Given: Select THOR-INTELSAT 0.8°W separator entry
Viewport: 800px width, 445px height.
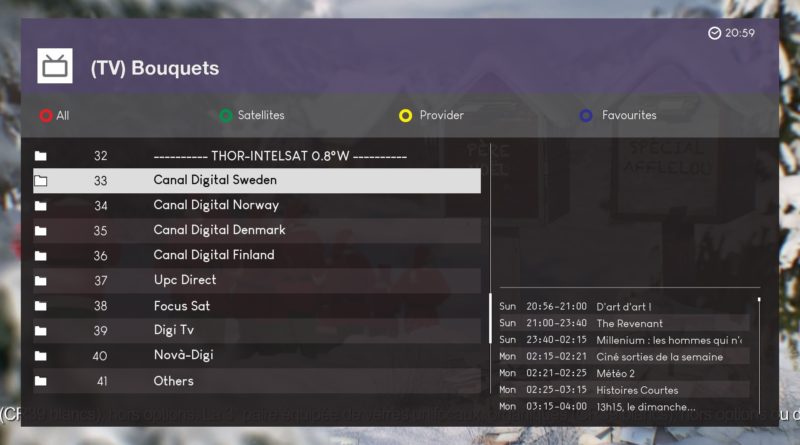Looking at the screenshot, I should coord(257,156).
